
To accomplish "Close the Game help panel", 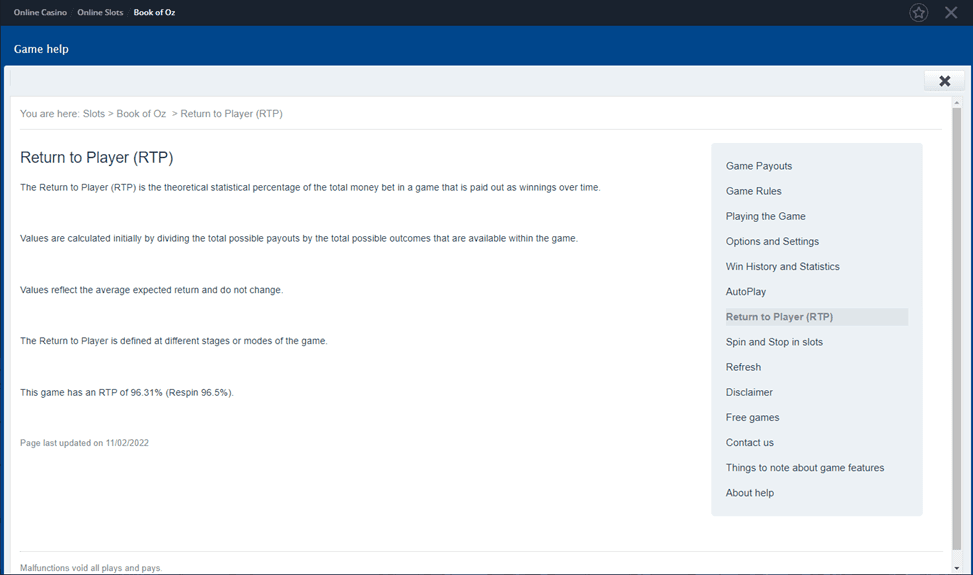I will click(x=944, y=81).
